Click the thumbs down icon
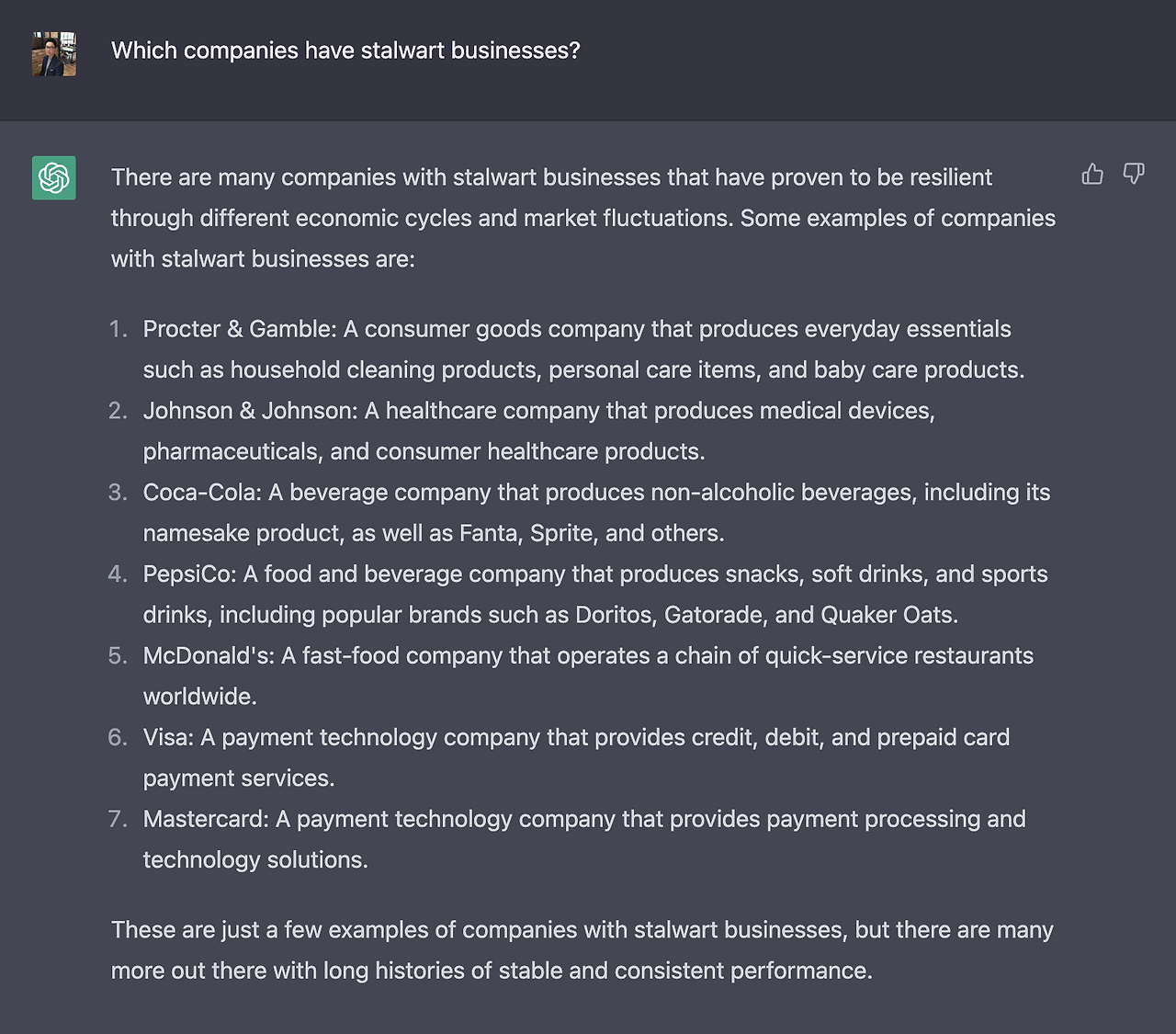This screenshot has width=1176, height=1034. point(1134,174)
